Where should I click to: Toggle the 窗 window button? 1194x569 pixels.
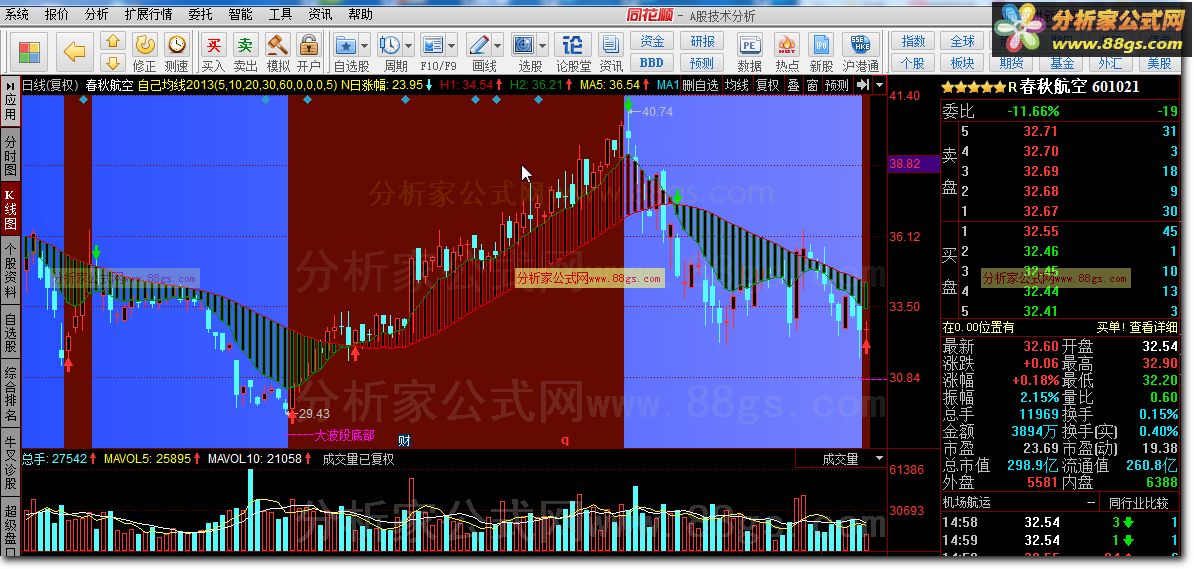tap(812, 85)
